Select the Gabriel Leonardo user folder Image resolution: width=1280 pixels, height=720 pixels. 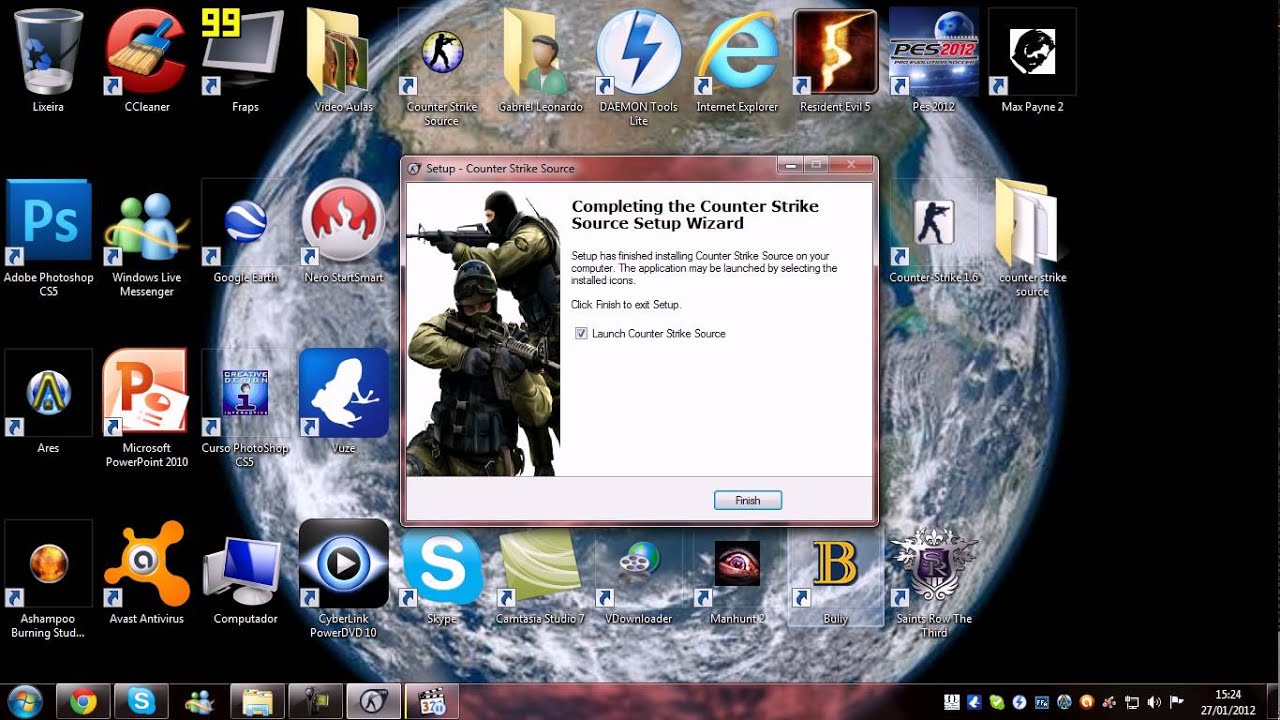tap(540, 60)
